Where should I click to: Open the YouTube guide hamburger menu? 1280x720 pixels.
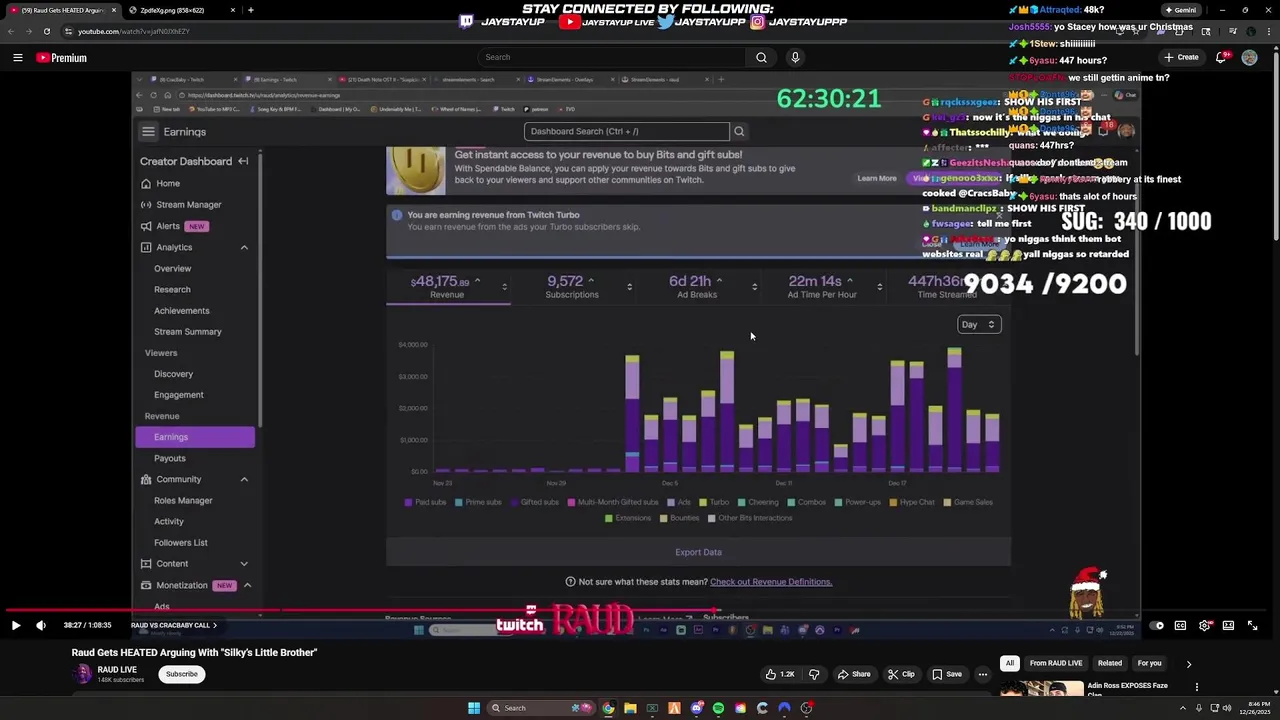[17, 58]
